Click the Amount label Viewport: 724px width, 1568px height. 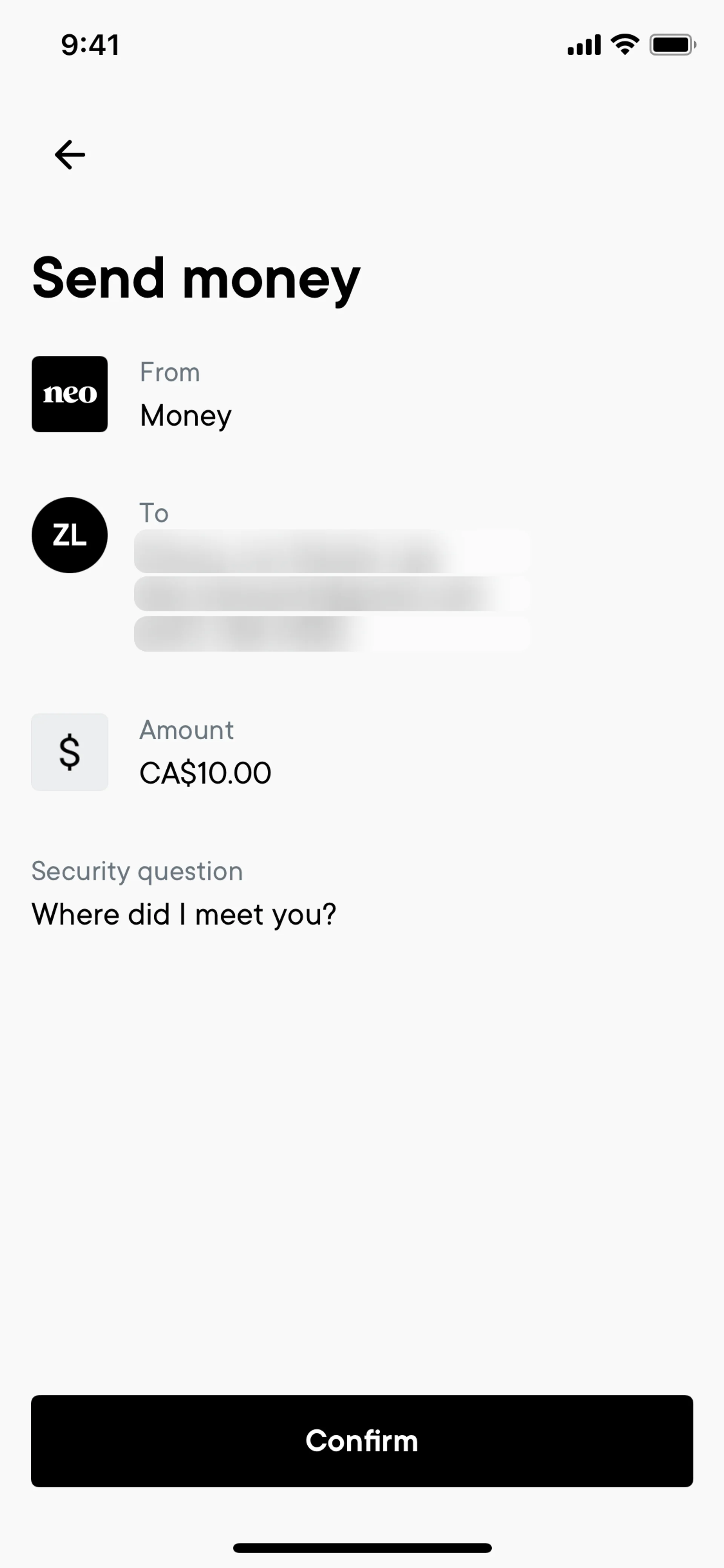pos(186,730)
